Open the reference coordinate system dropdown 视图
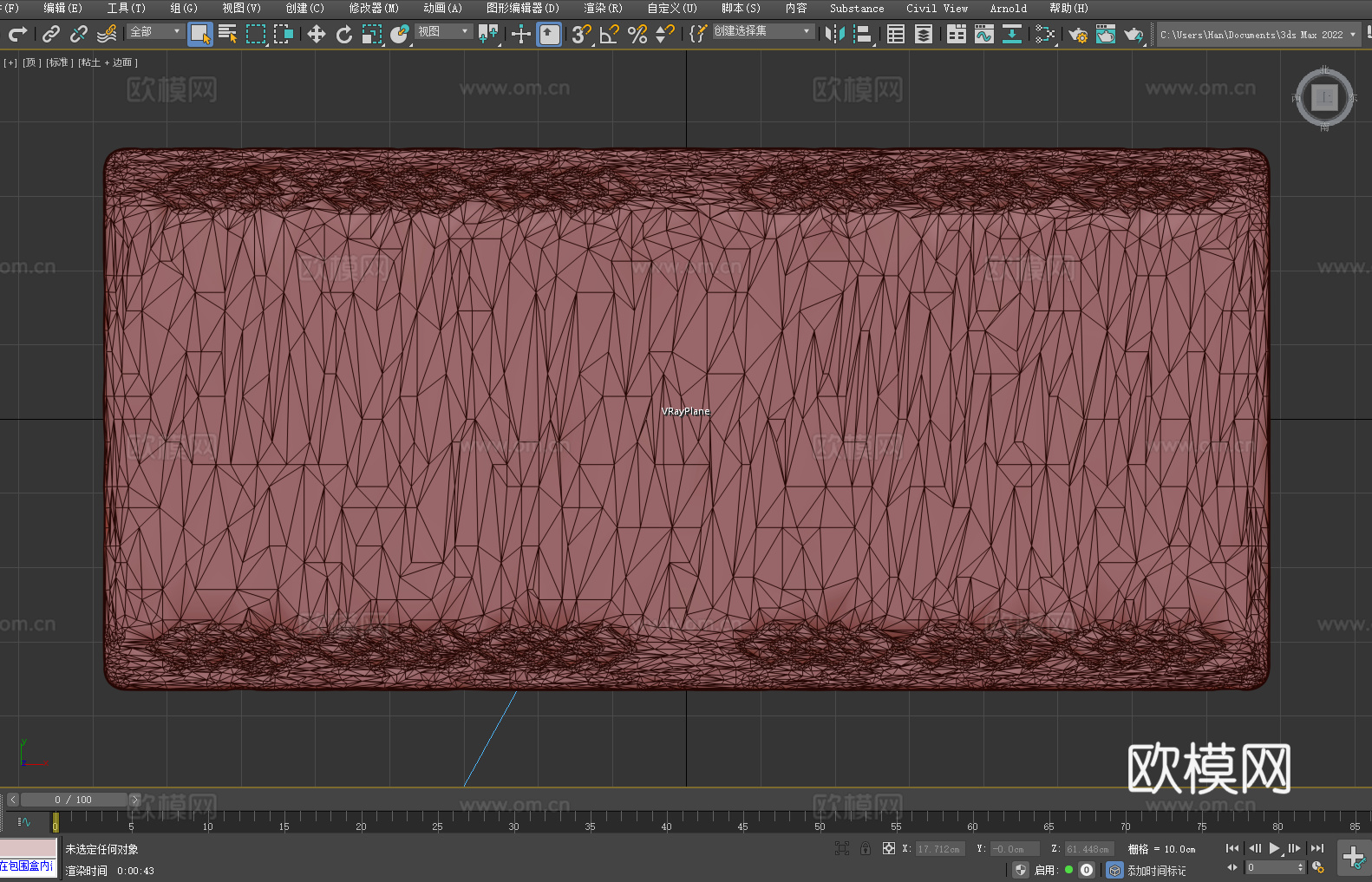This screenshot has width=1372, height=882. click(443, 31)
